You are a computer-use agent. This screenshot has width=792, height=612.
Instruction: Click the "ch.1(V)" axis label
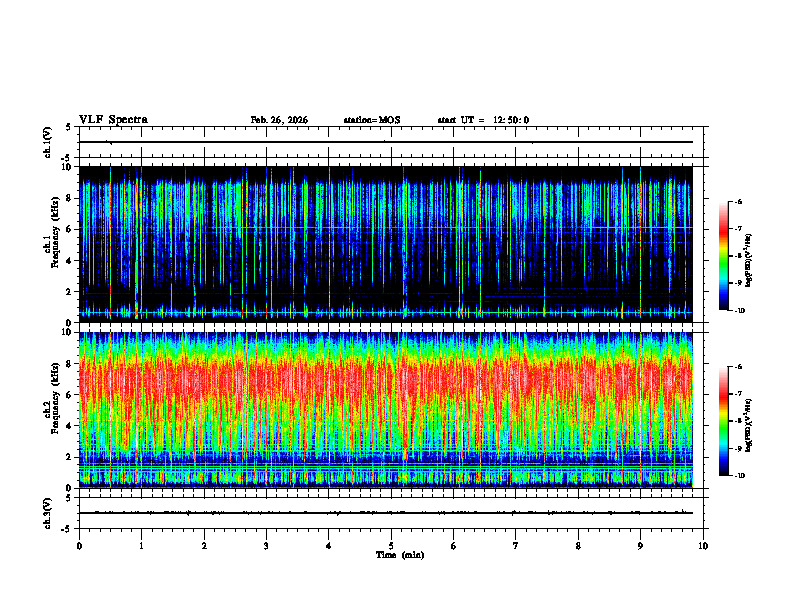click(48, 142)
